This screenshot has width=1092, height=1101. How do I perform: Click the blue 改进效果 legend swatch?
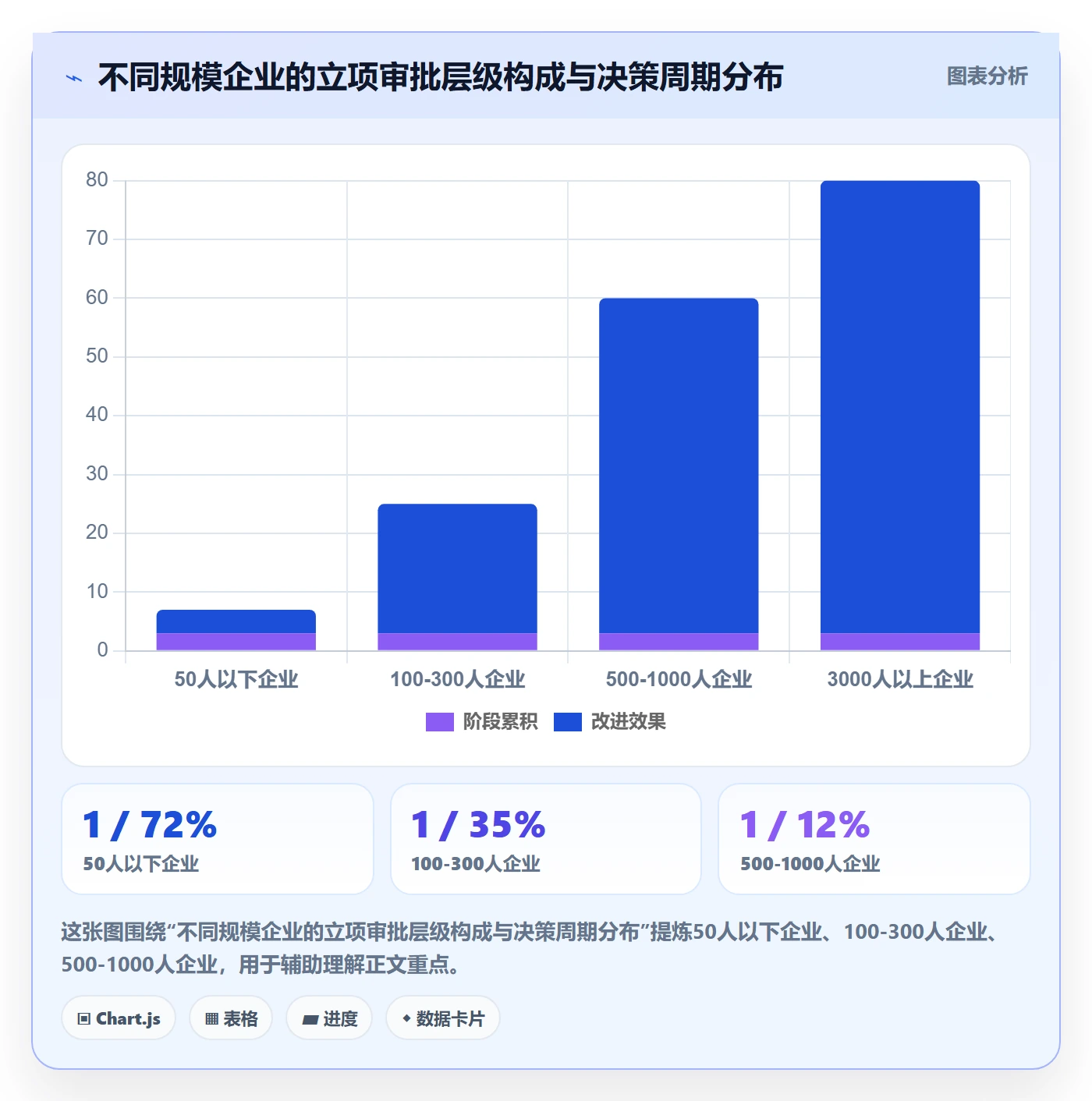click(568, 722)
